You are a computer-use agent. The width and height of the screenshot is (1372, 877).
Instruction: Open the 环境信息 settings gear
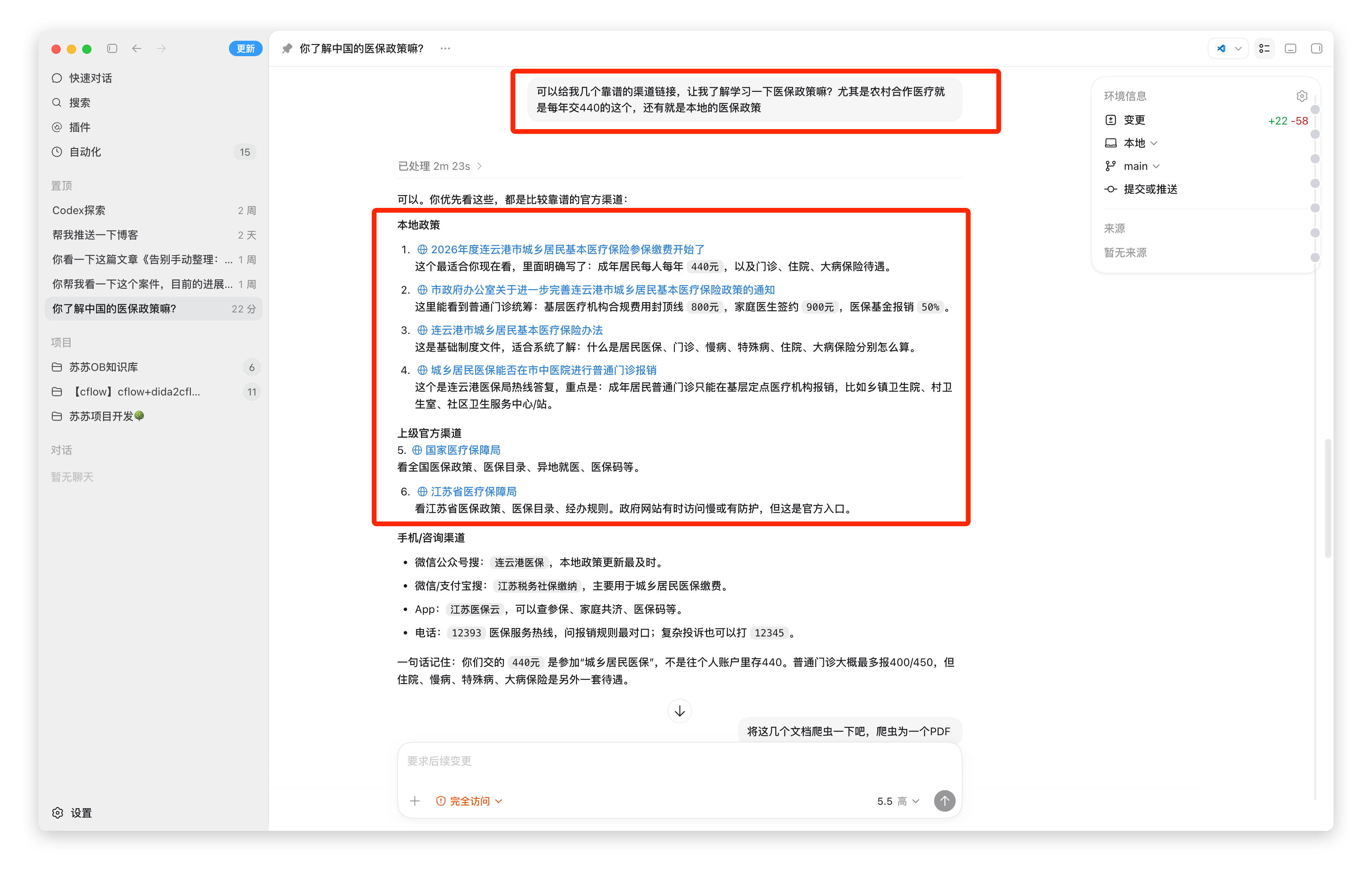[1302, 96]
